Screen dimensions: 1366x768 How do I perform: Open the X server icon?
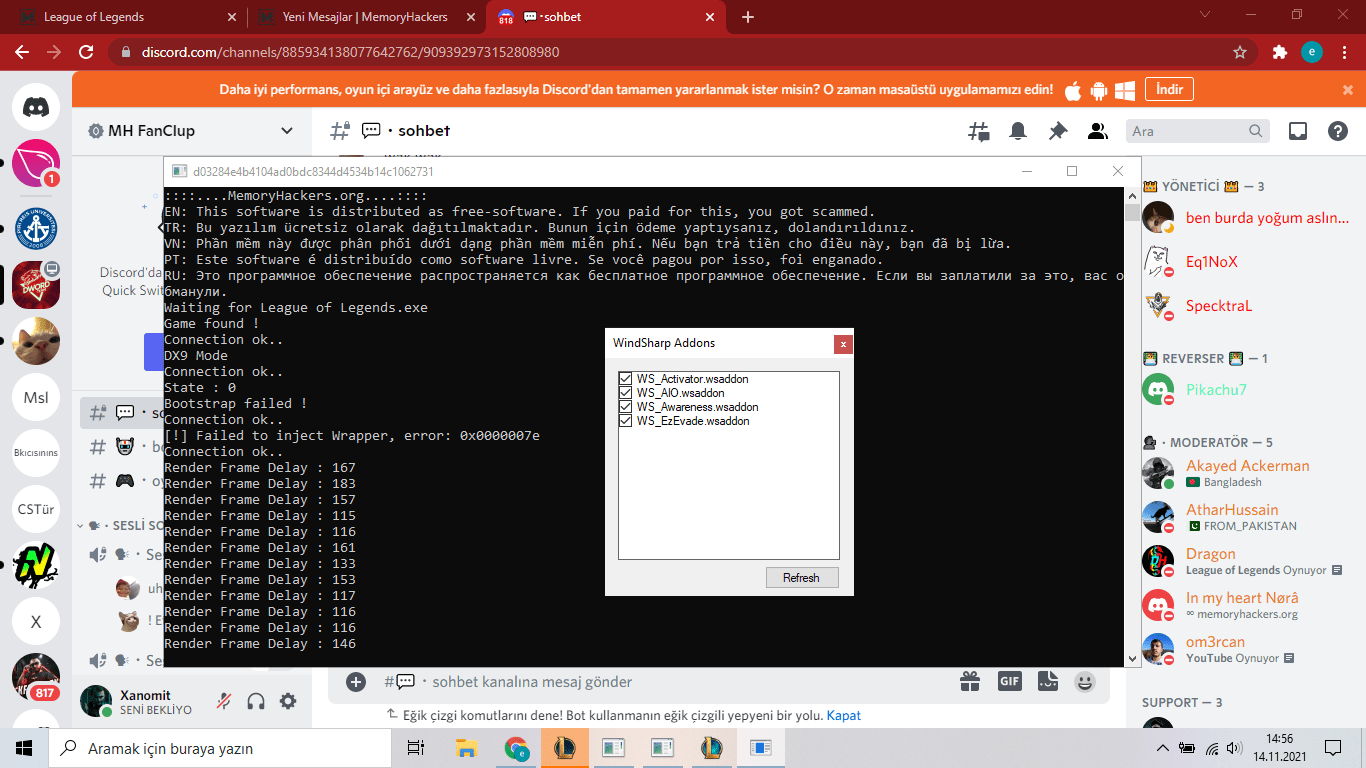coord(36,621)
